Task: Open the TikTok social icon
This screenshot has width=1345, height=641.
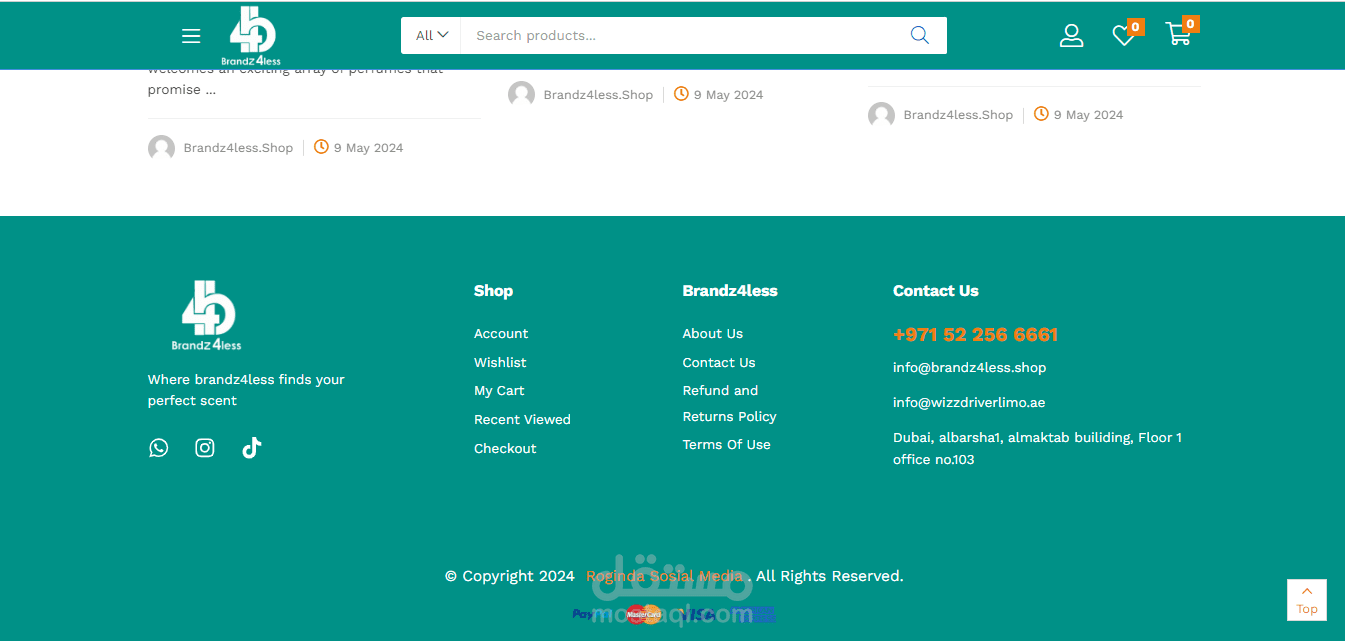Action: click(x=251, y=447)
